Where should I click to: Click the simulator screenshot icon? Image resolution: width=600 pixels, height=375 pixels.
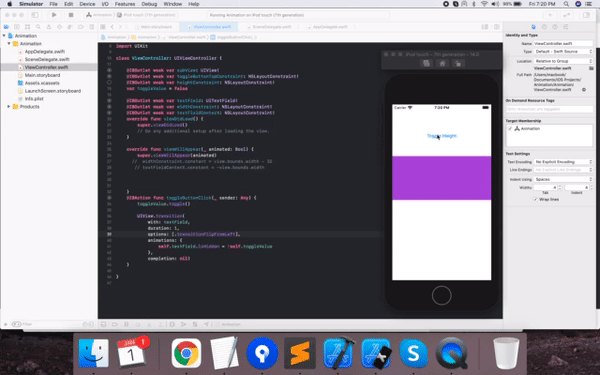(x=426, y=64)
